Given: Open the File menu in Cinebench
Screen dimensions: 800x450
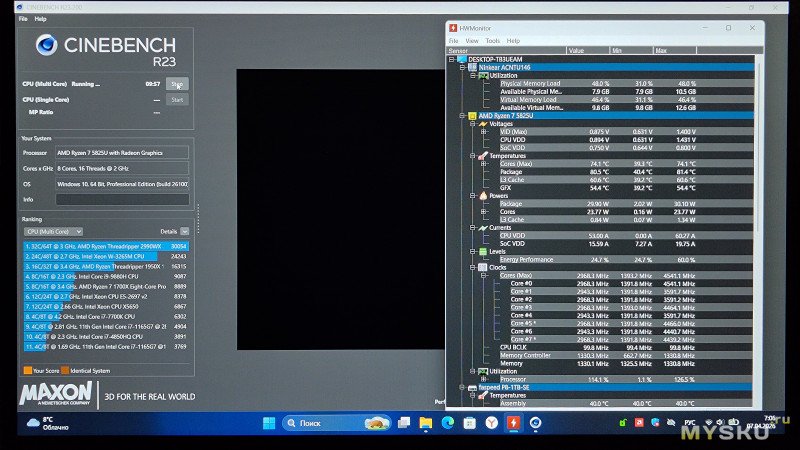Looking at the screenshot, I should (x=22, y=19).
